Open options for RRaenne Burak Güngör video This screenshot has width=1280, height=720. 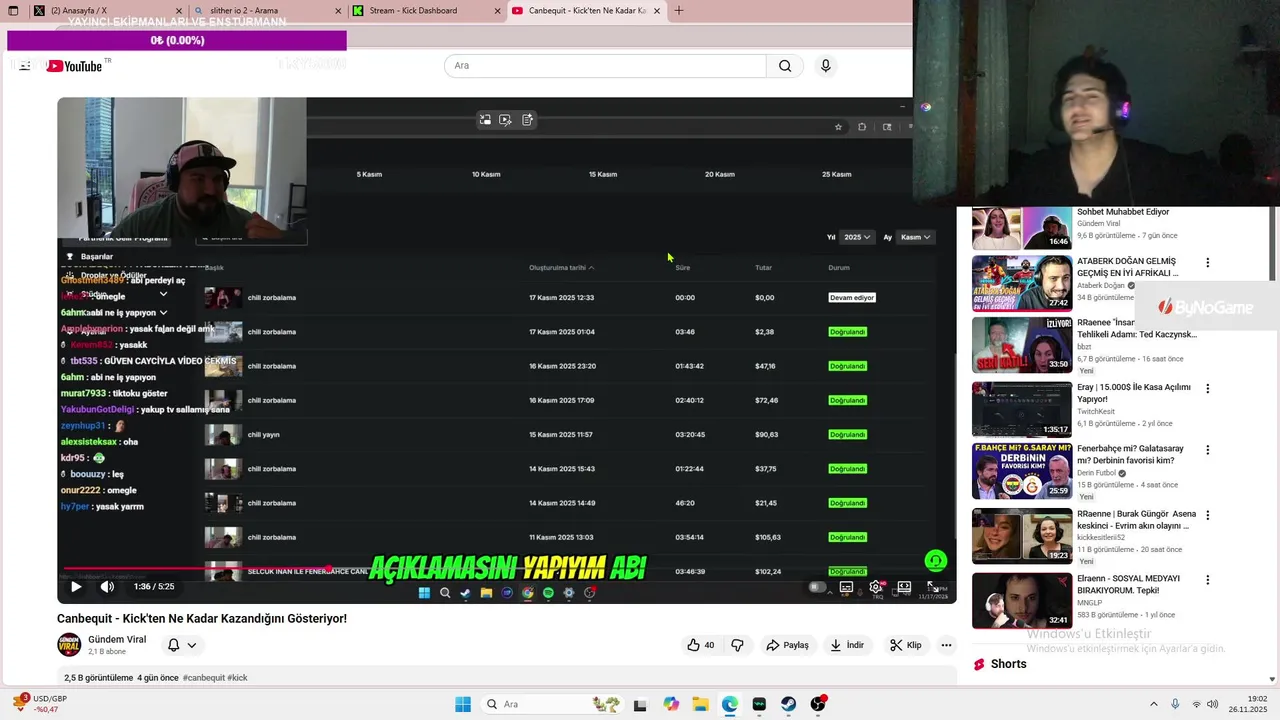1207,516
